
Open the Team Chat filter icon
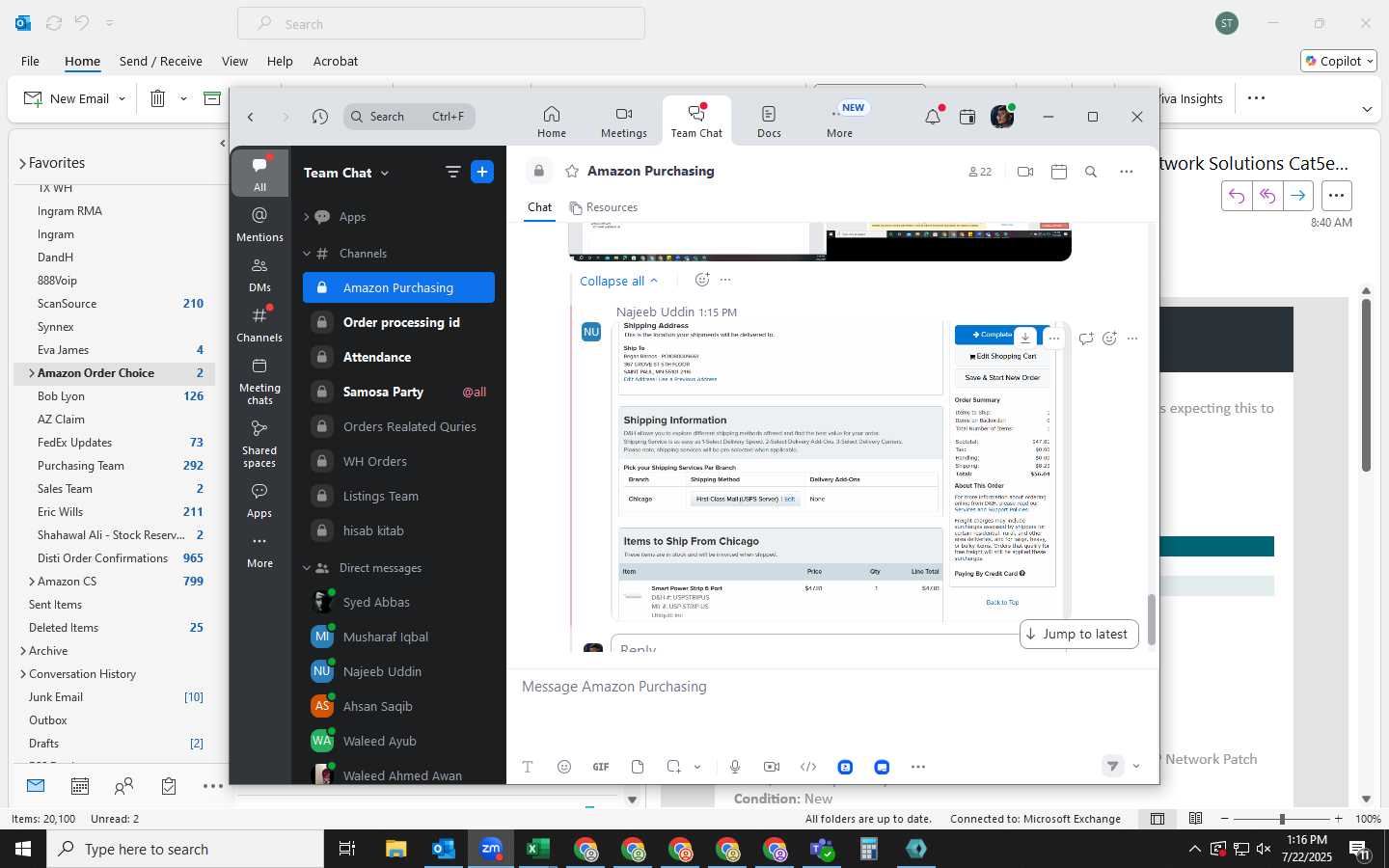(452, 172)
